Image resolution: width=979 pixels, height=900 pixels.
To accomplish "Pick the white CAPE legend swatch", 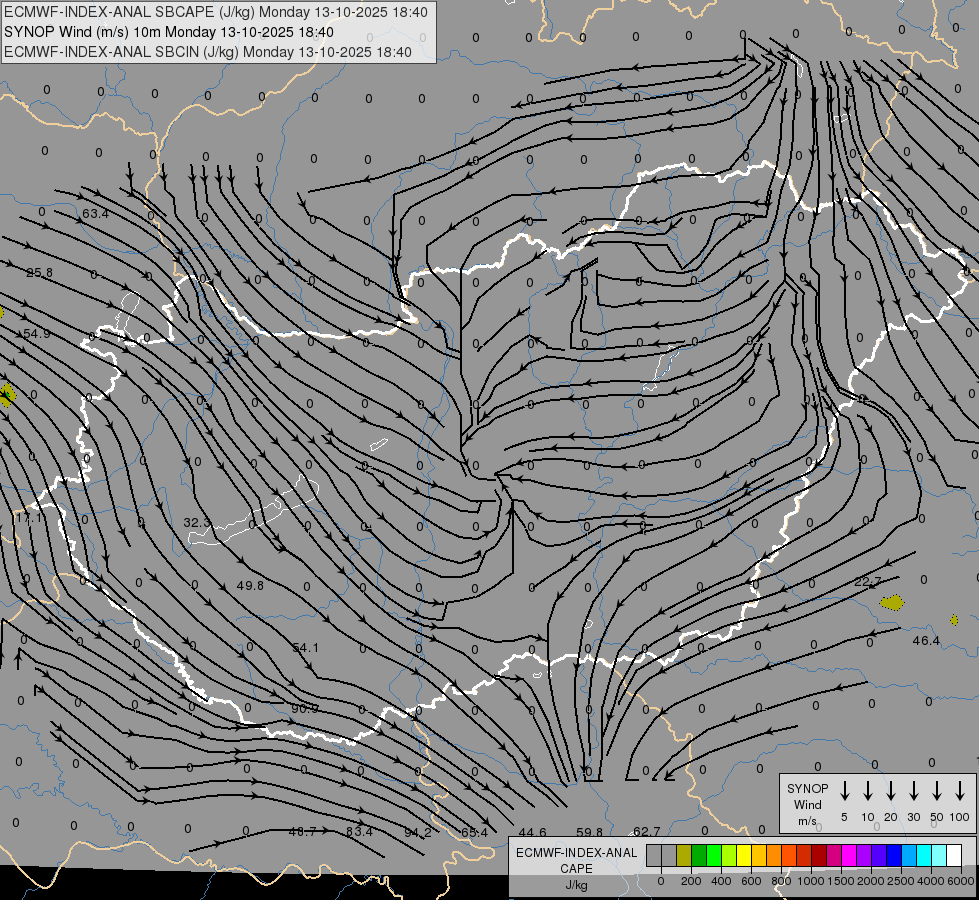I will [955, 855].
